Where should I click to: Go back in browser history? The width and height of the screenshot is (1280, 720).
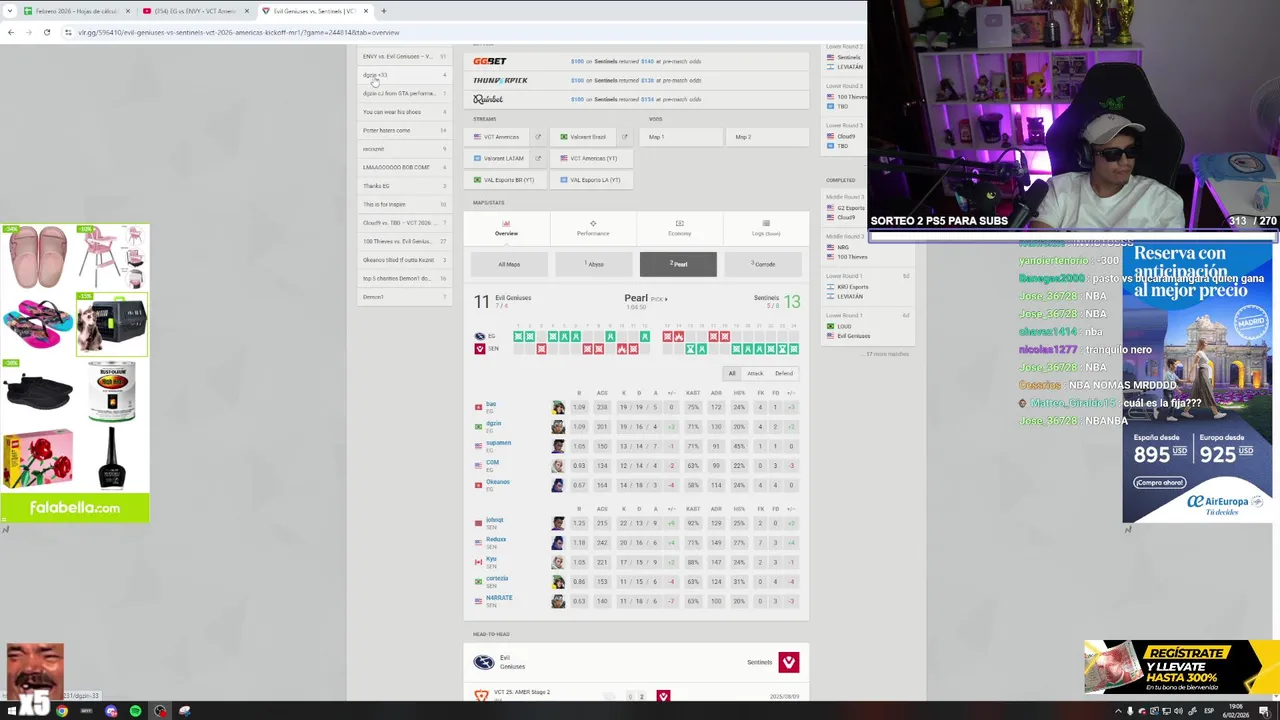pyautogui.click(x=11, y=32)
